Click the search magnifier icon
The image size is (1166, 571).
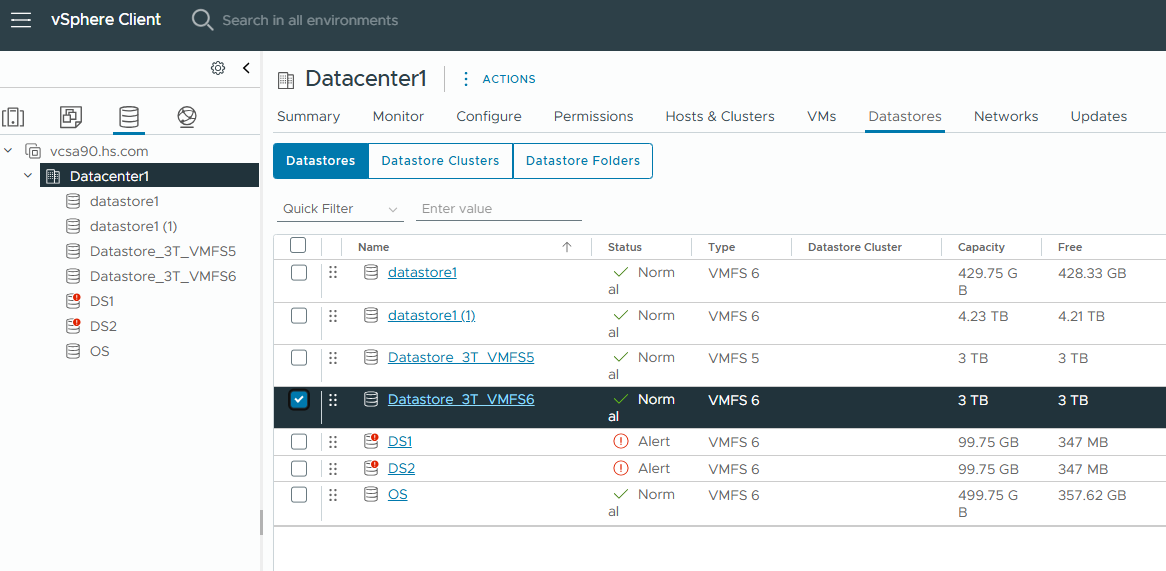(x=202, y=20)
